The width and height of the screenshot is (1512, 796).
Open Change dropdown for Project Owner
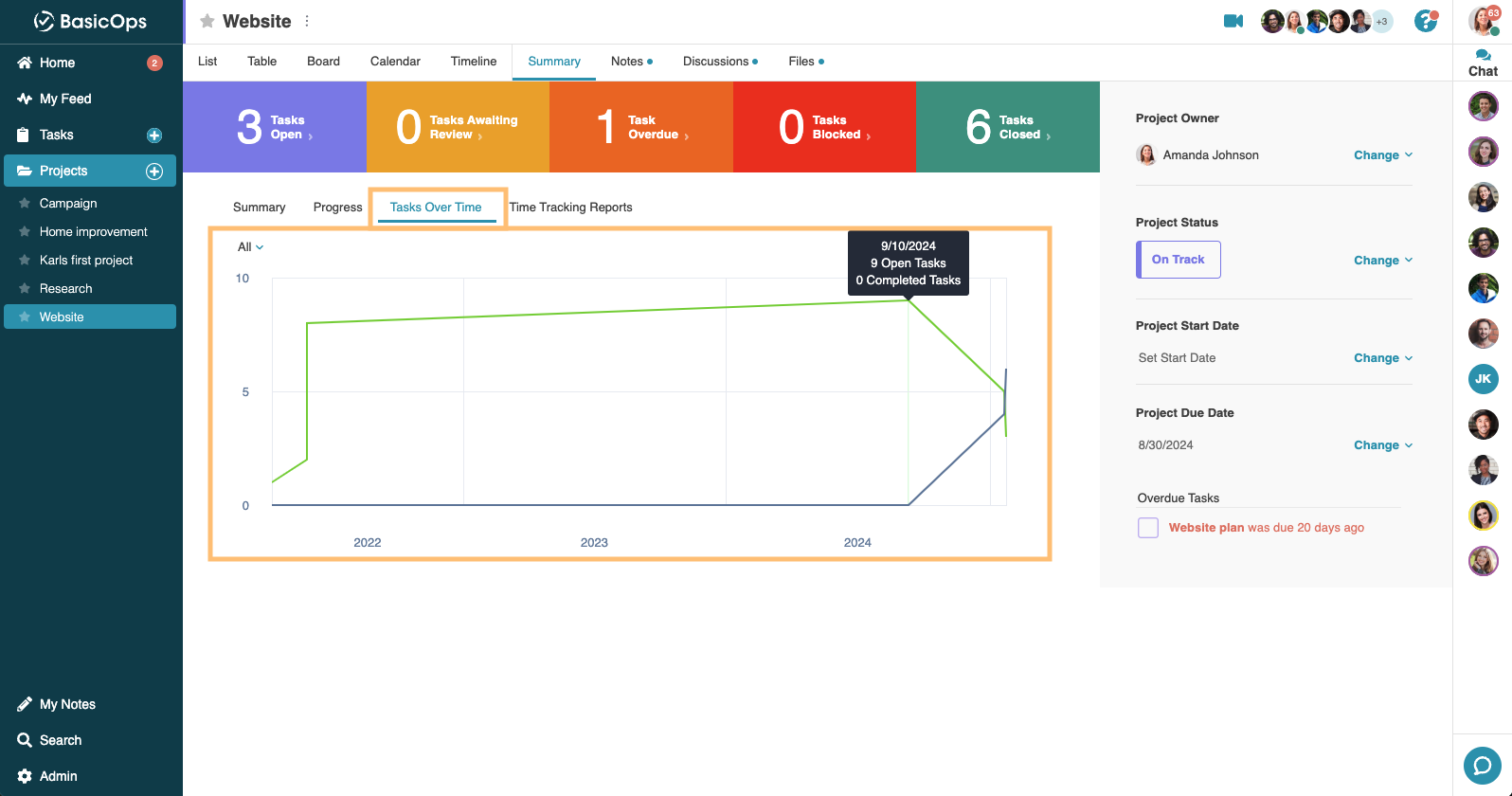click(x=1382, y=155)
